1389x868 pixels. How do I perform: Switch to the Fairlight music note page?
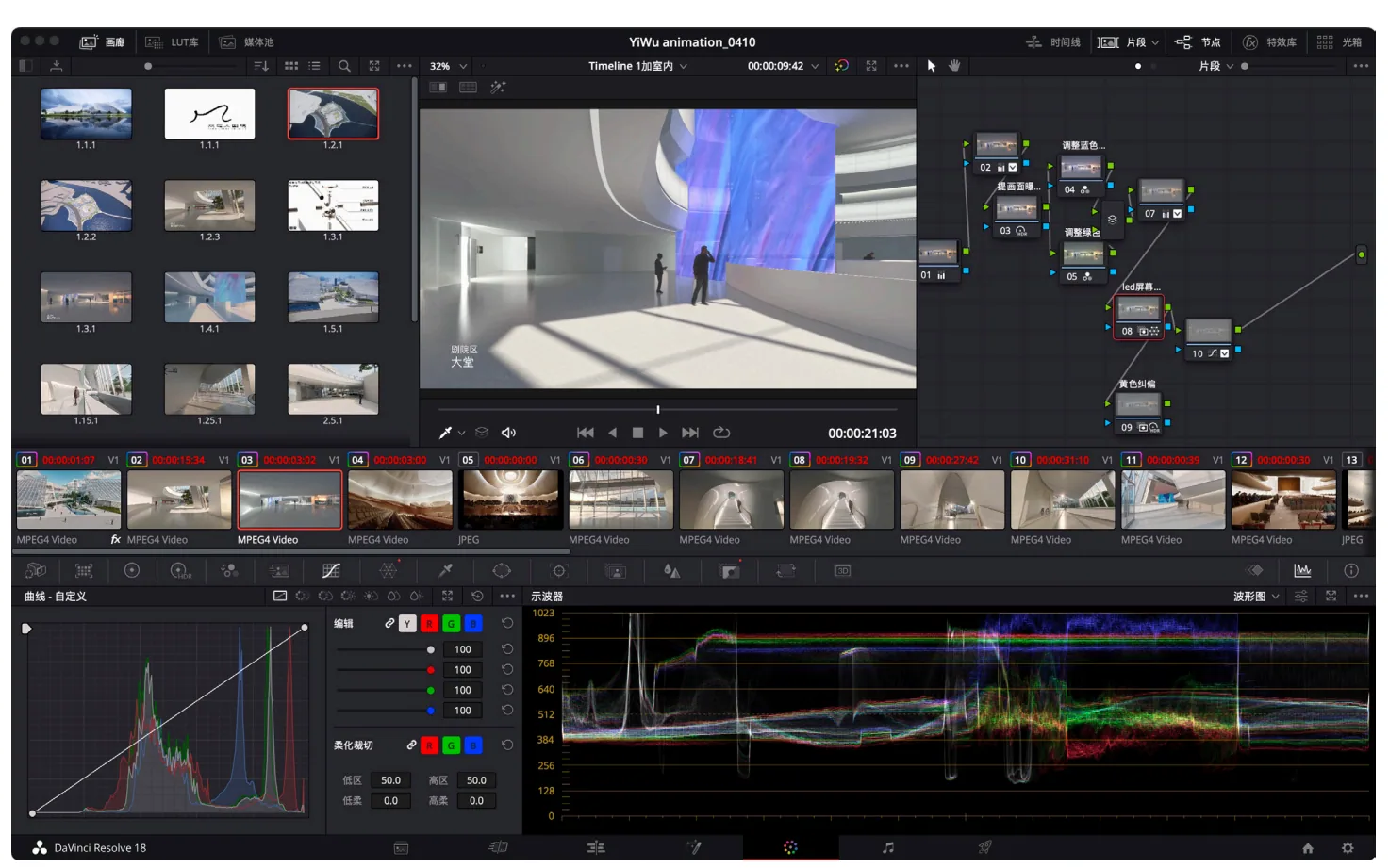(x=887, y=847)
